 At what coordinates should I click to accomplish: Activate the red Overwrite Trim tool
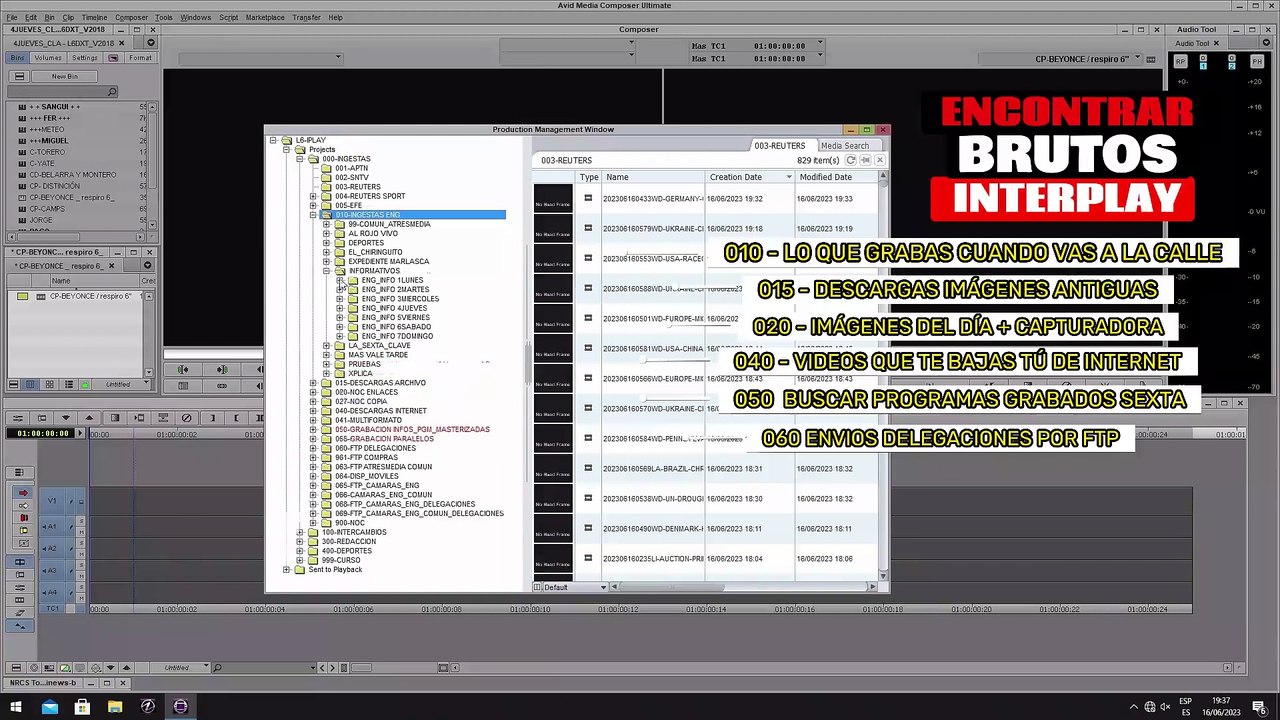point(23,517)
